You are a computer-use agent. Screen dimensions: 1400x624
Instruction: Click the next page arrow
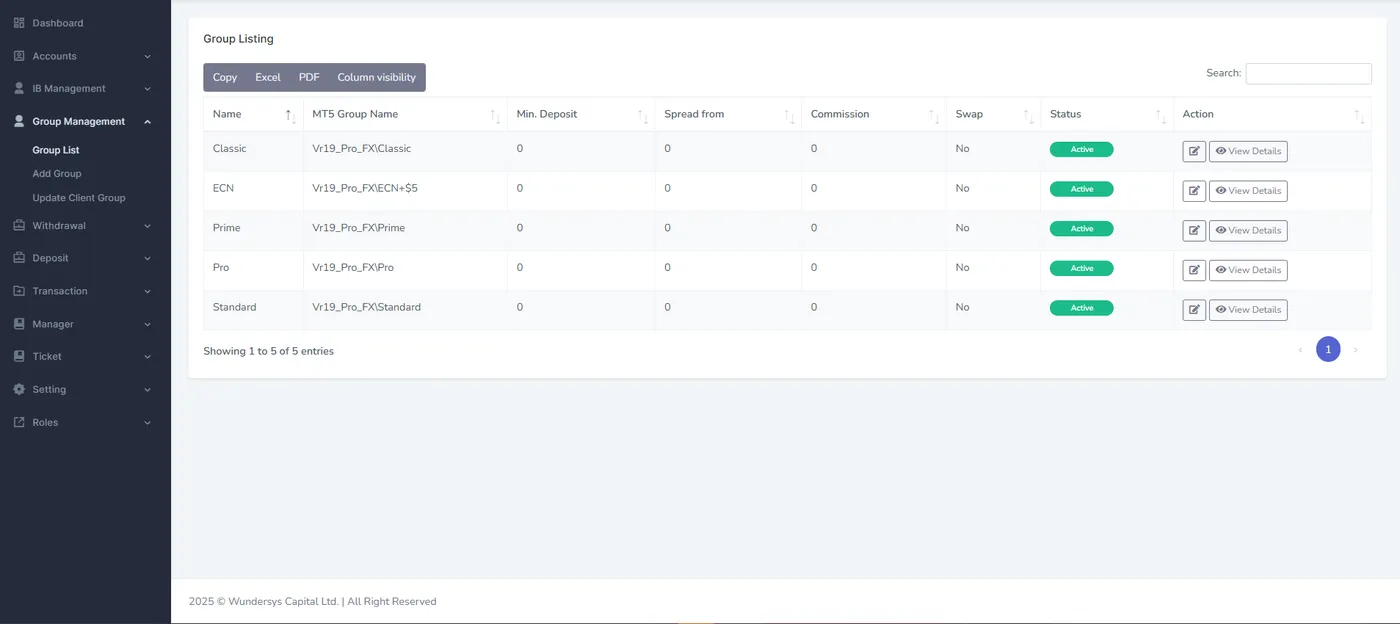pos(1356,350)
